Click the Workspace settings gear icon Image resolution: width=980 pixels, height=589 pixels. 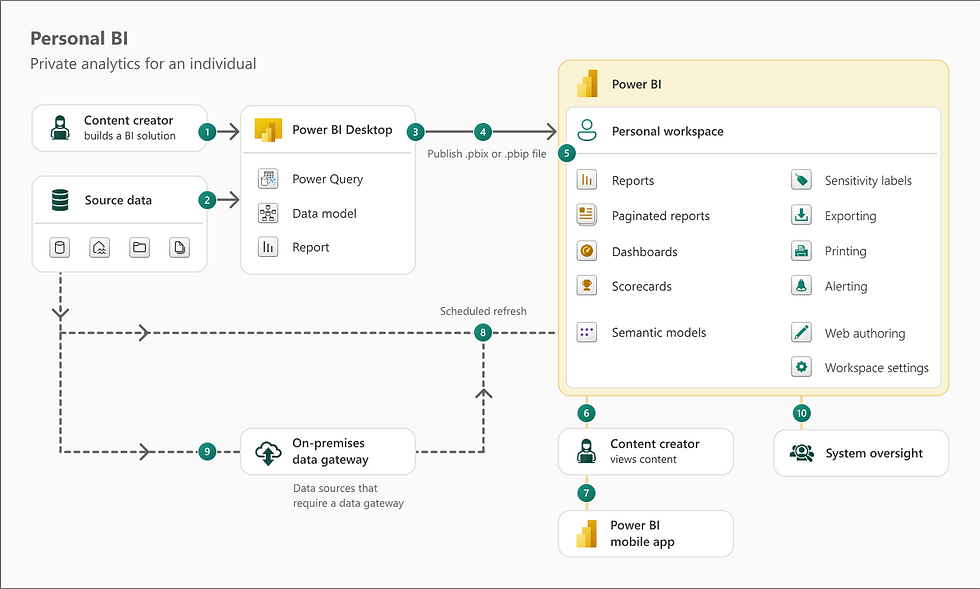pyautogui.click(x=801, y=367)
